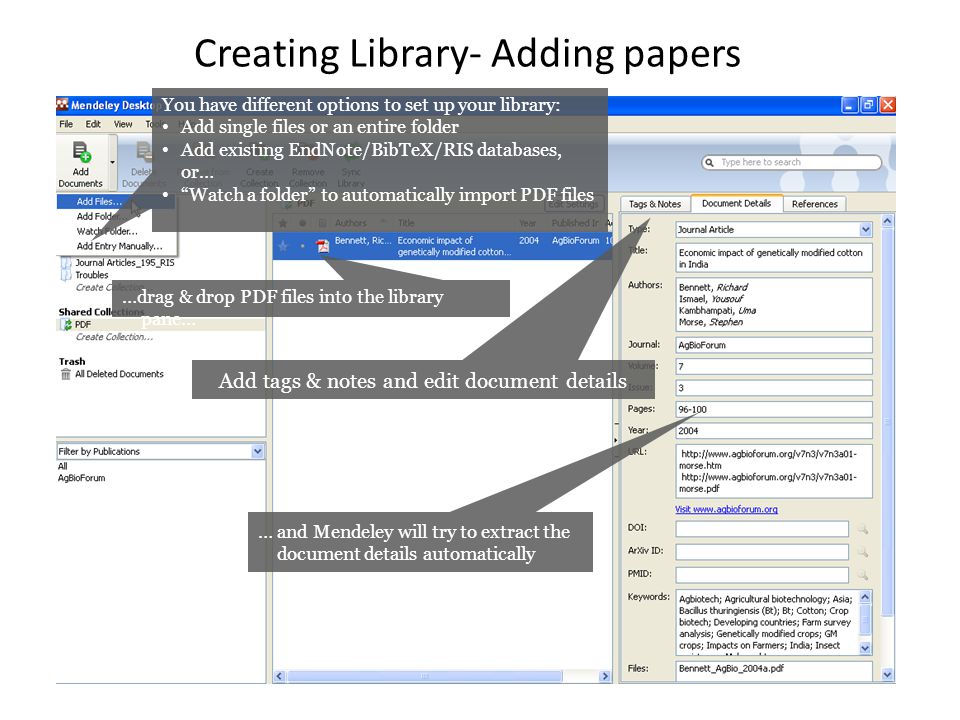Toggle favorite star on Bennett document

[x=282, y=246]
